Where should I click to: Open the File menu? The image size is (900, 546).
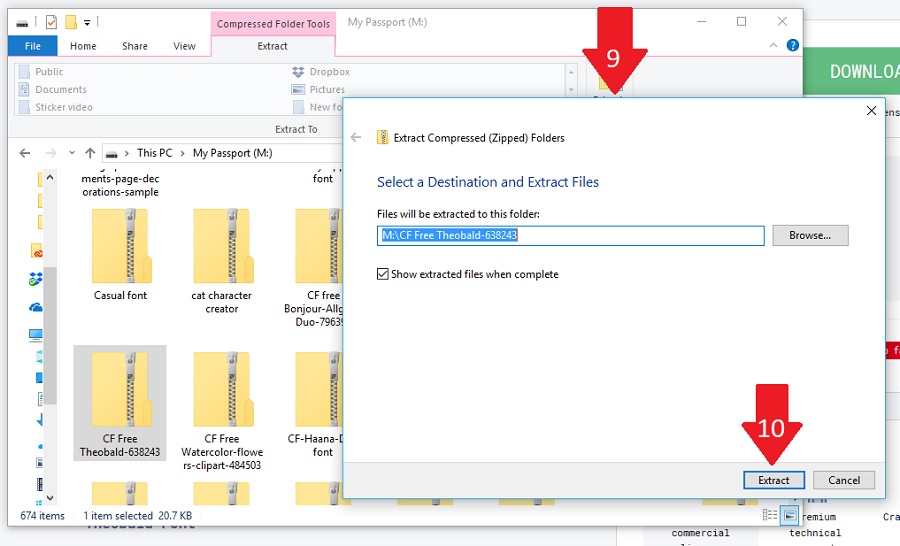33,46
